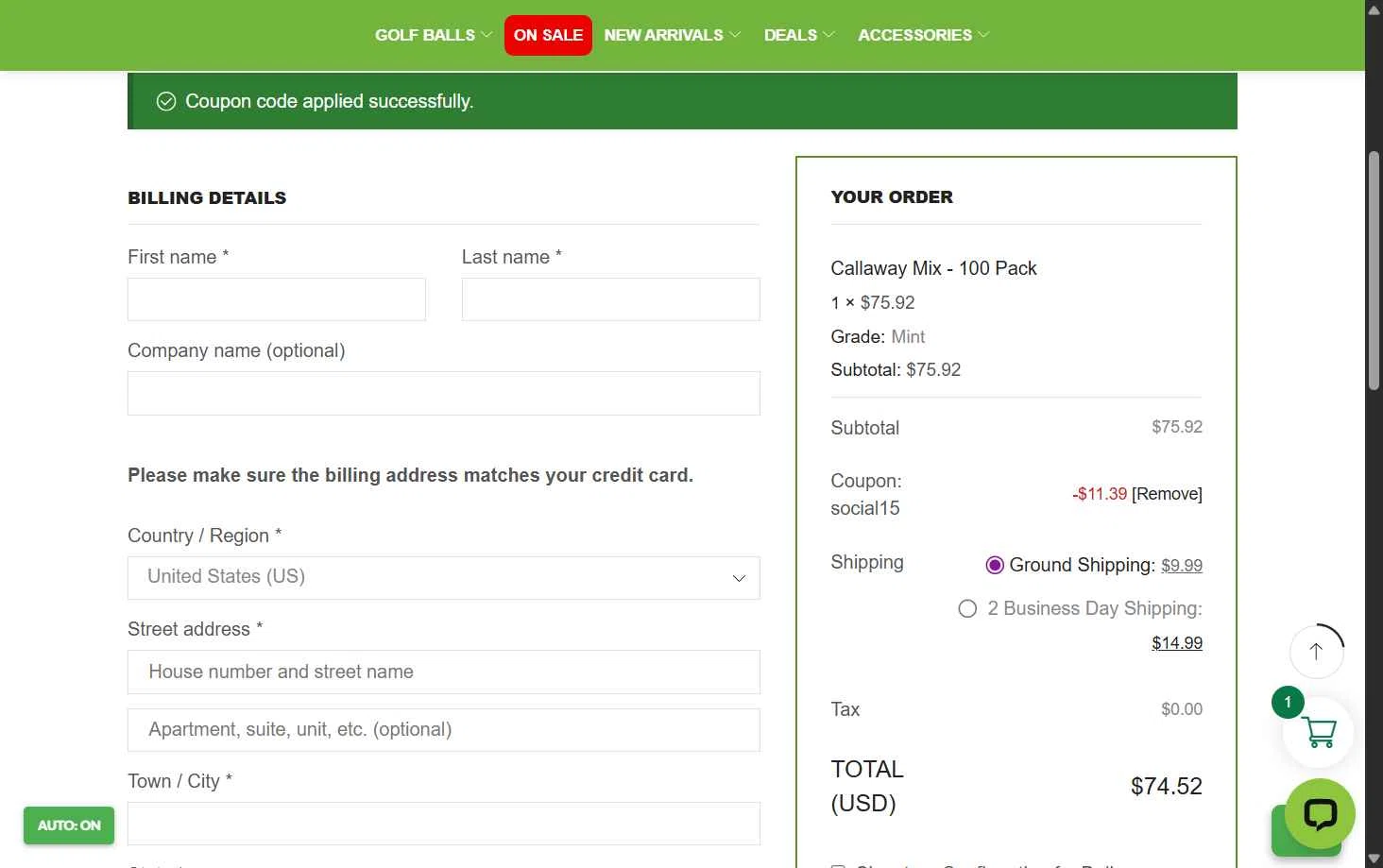Expand the Golf Balls menu chevron
Image resolution: width=1383 pixels, height=868 pixels.
[487, 35]
